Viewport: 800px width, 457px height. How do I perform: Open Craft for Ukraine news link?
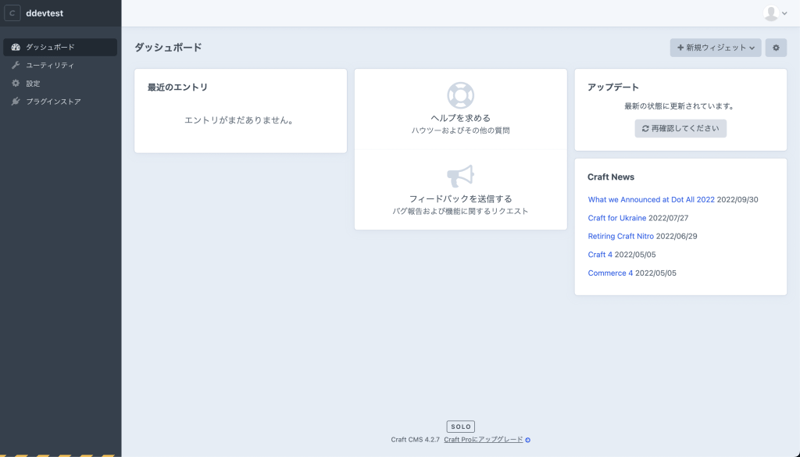pyautogui.click(x=617, y=218)
